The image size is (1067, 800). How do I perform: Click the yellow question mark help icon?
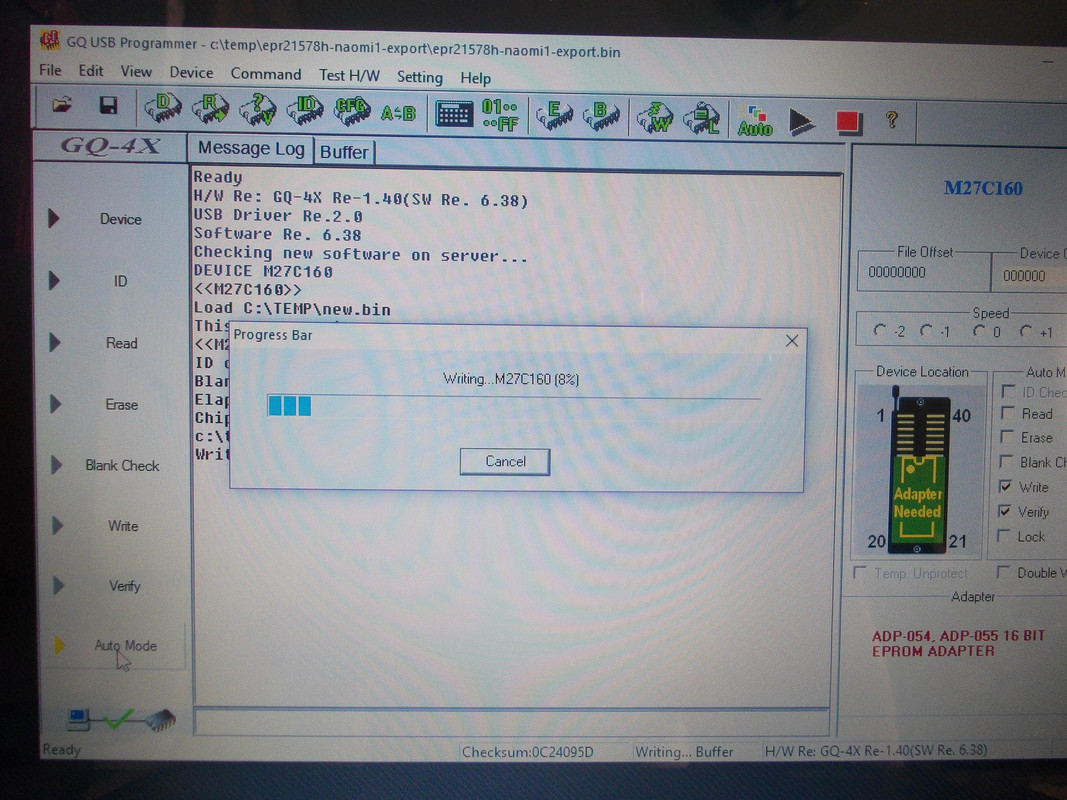pos(891,120)
